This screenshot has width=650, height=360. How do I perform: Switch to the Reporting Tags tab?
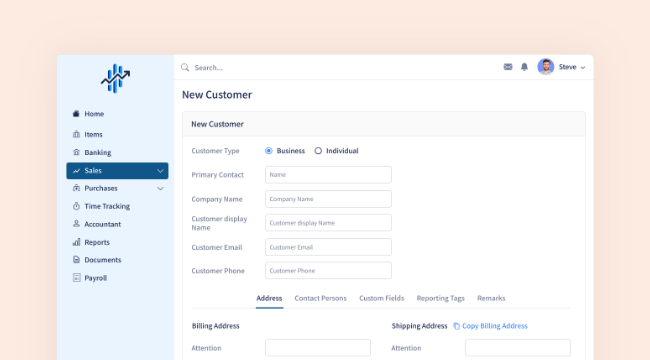(441, 298)
